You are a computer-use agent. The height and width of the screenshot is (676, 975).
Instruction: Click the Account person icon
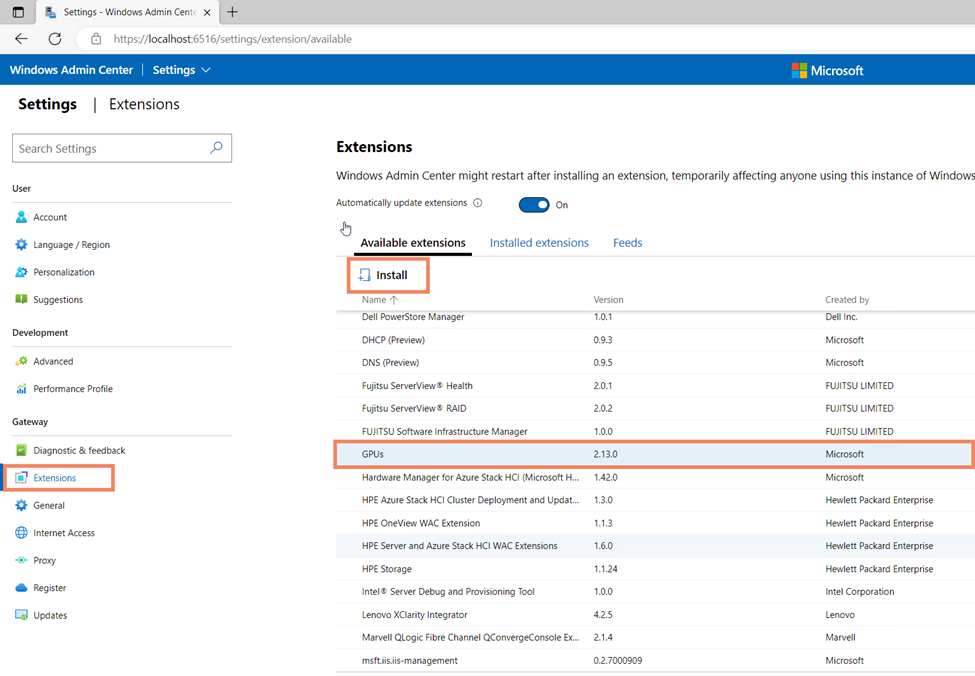[x=21, y=217]
